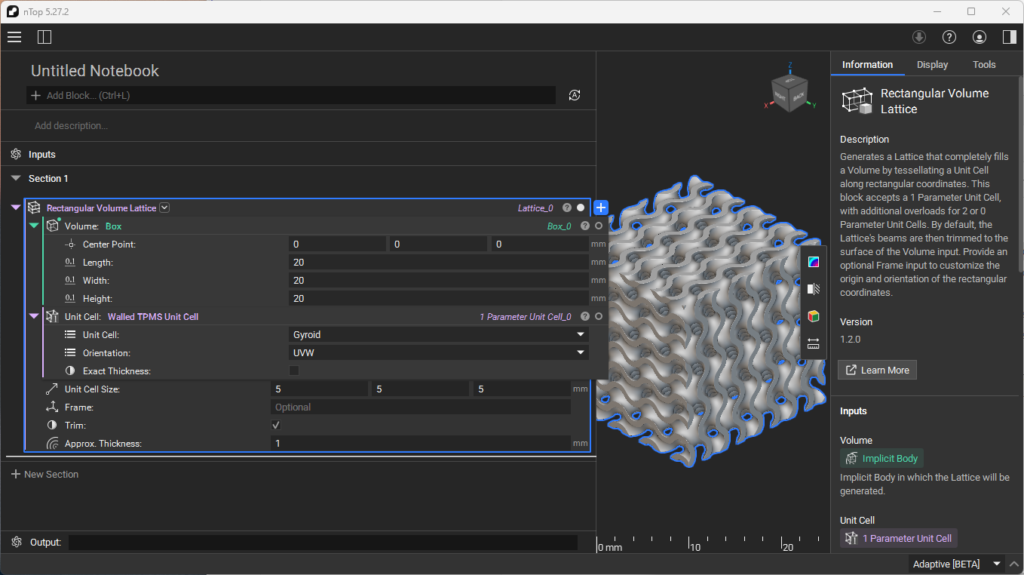Collapse the Rectangular Volume Lattice block
The image size is (1024, 575).
tap(16, 207)
